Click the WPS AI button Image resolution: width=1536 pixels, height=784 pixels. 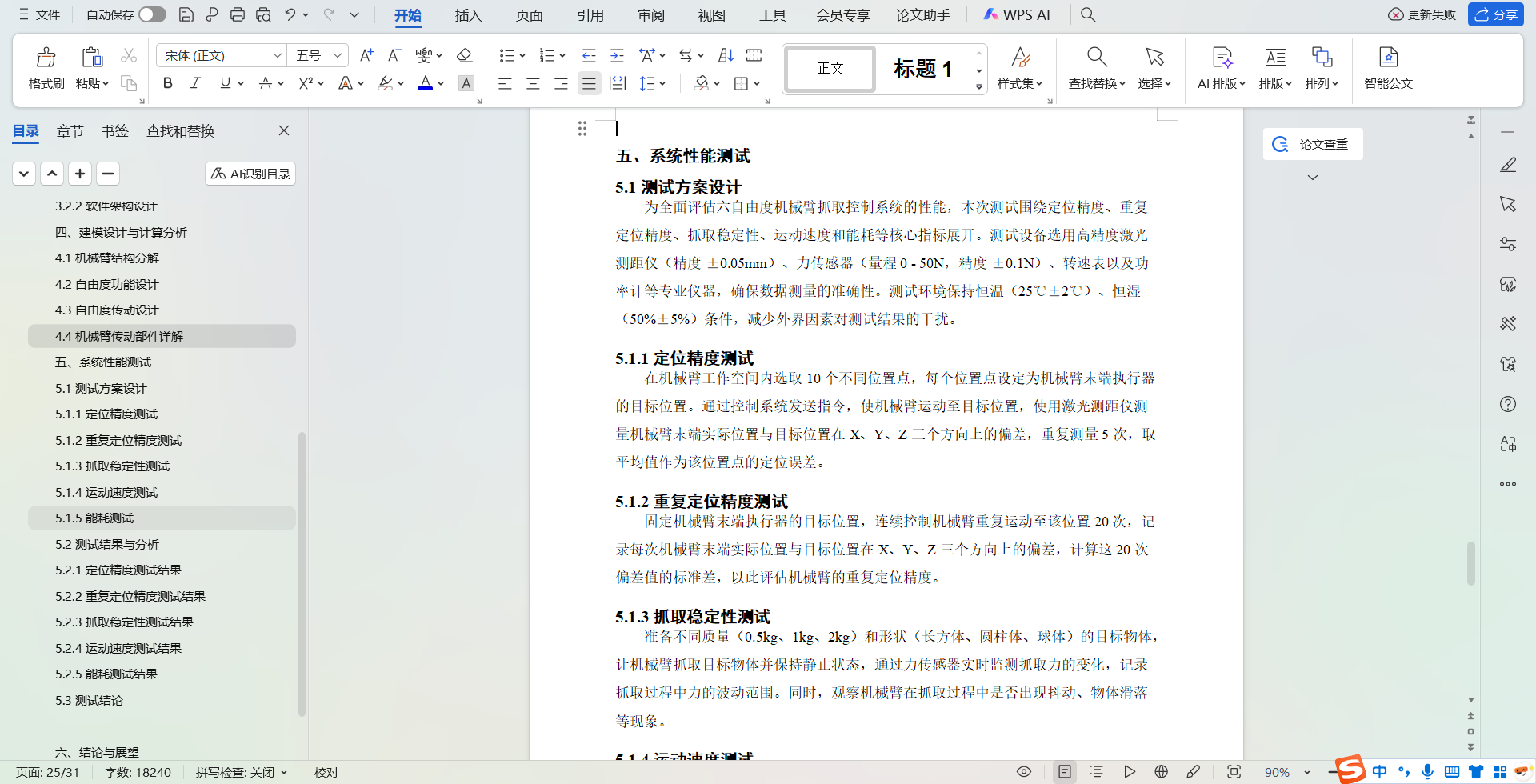pyautogui.click(x=1017, y=14)
